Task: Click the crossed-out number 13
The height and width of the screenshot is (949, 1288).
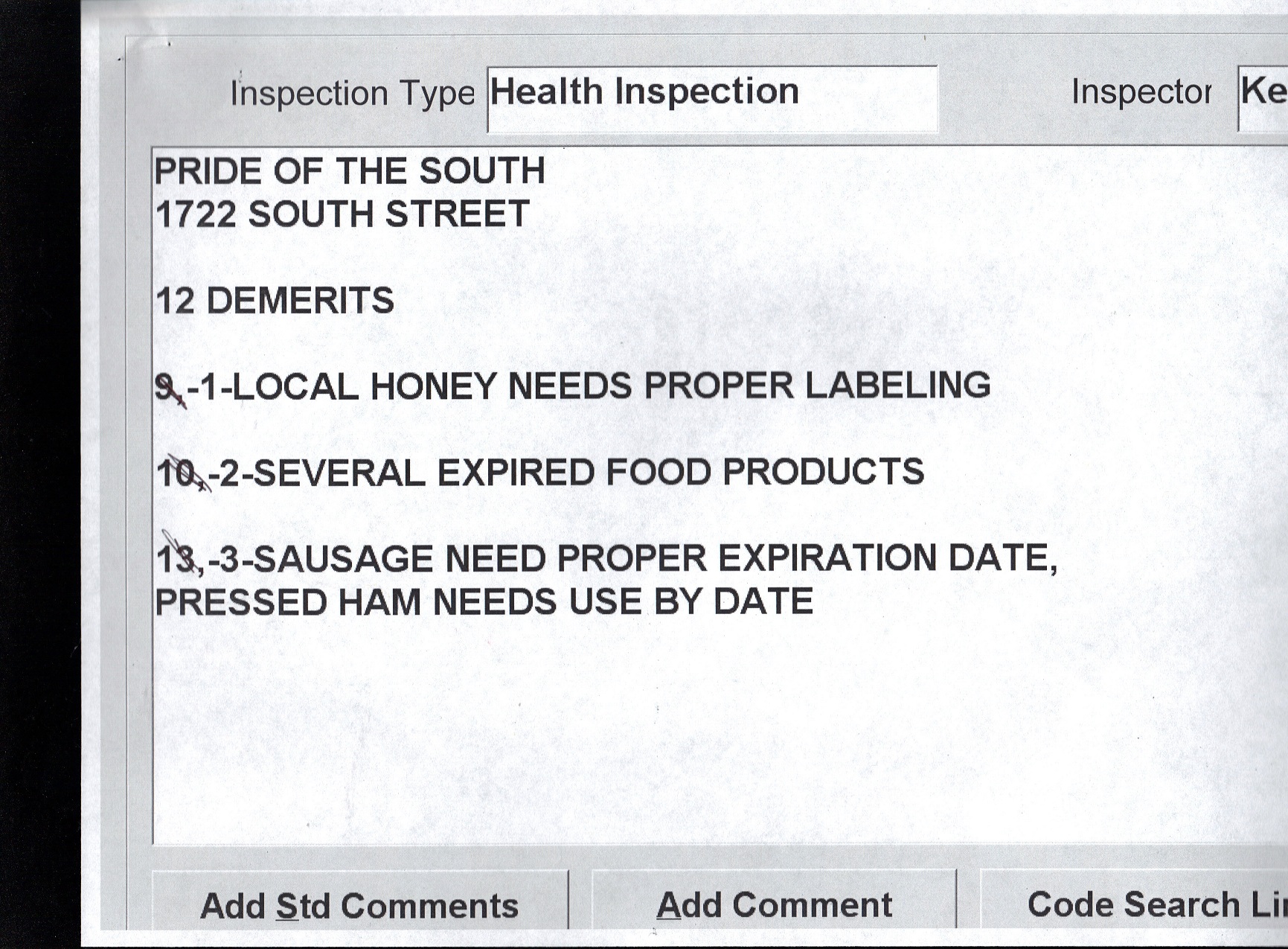Action: pyautogui.click(x=177, y=560)
